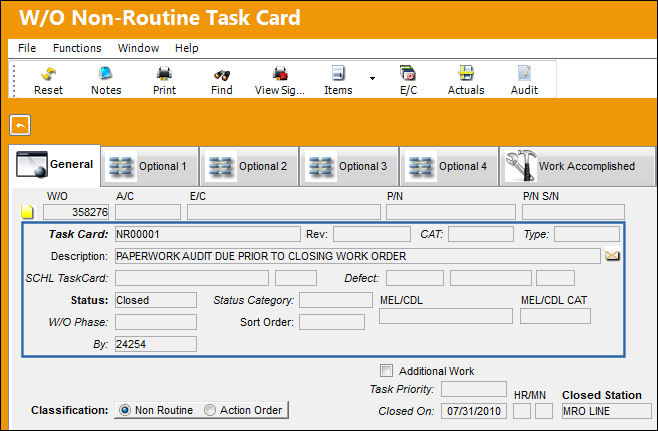
Task: Open the Help menu
Action: point(187,48)
